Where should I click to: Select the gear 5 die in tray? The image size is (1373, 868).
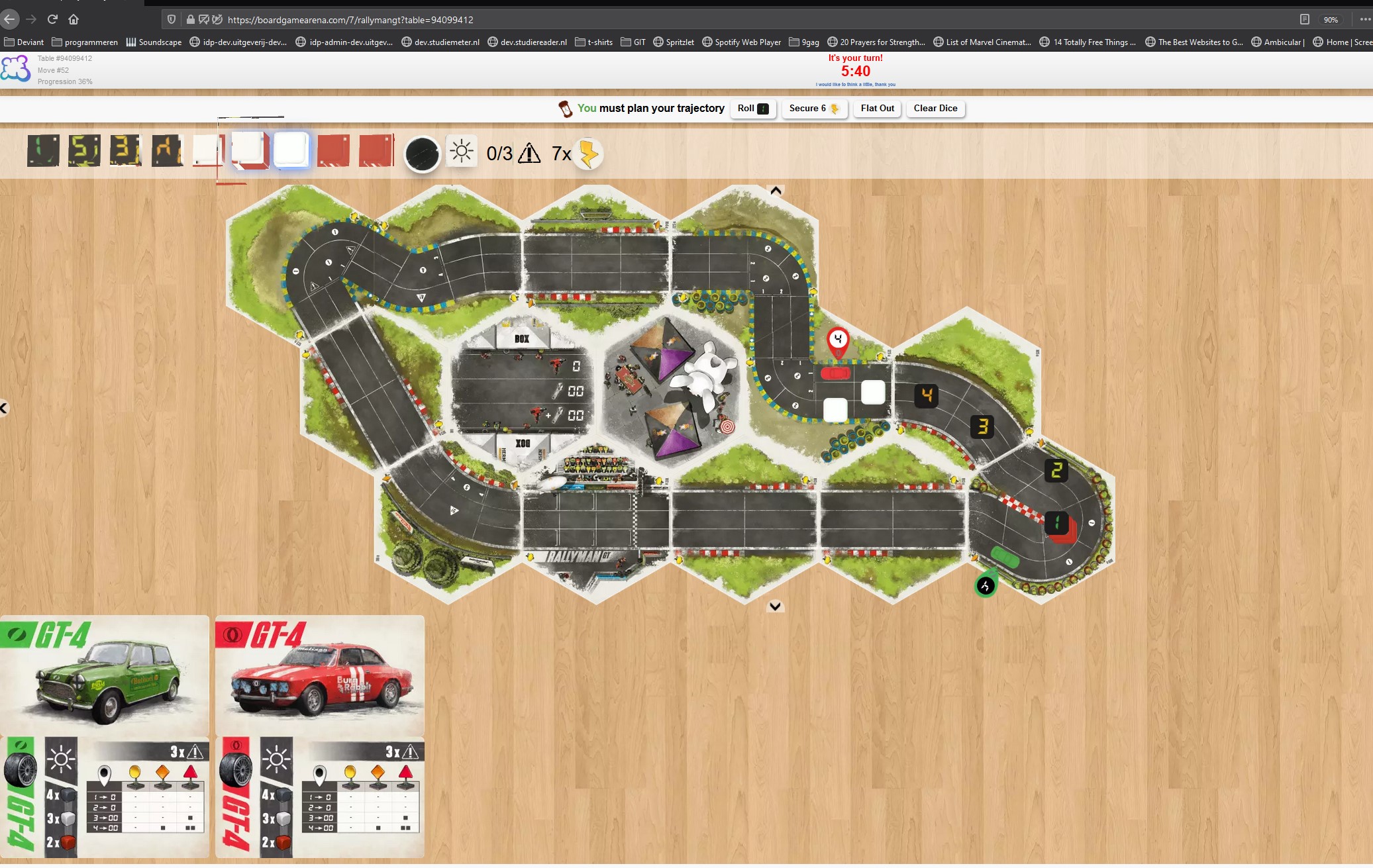click(85, 151)
